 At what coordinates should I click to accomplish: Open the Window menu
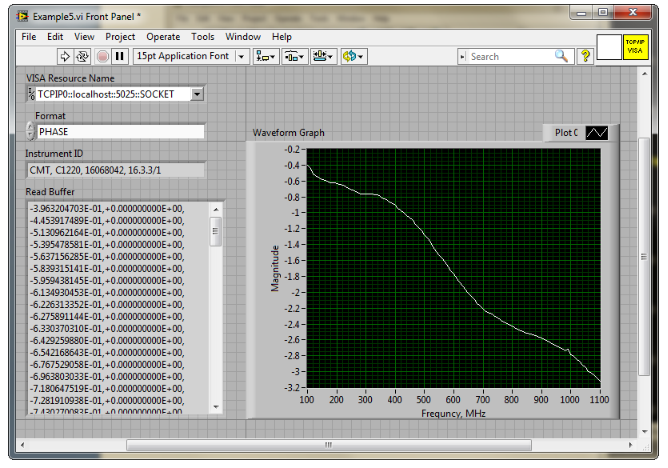pyautogui.click(x=243, y=37)
